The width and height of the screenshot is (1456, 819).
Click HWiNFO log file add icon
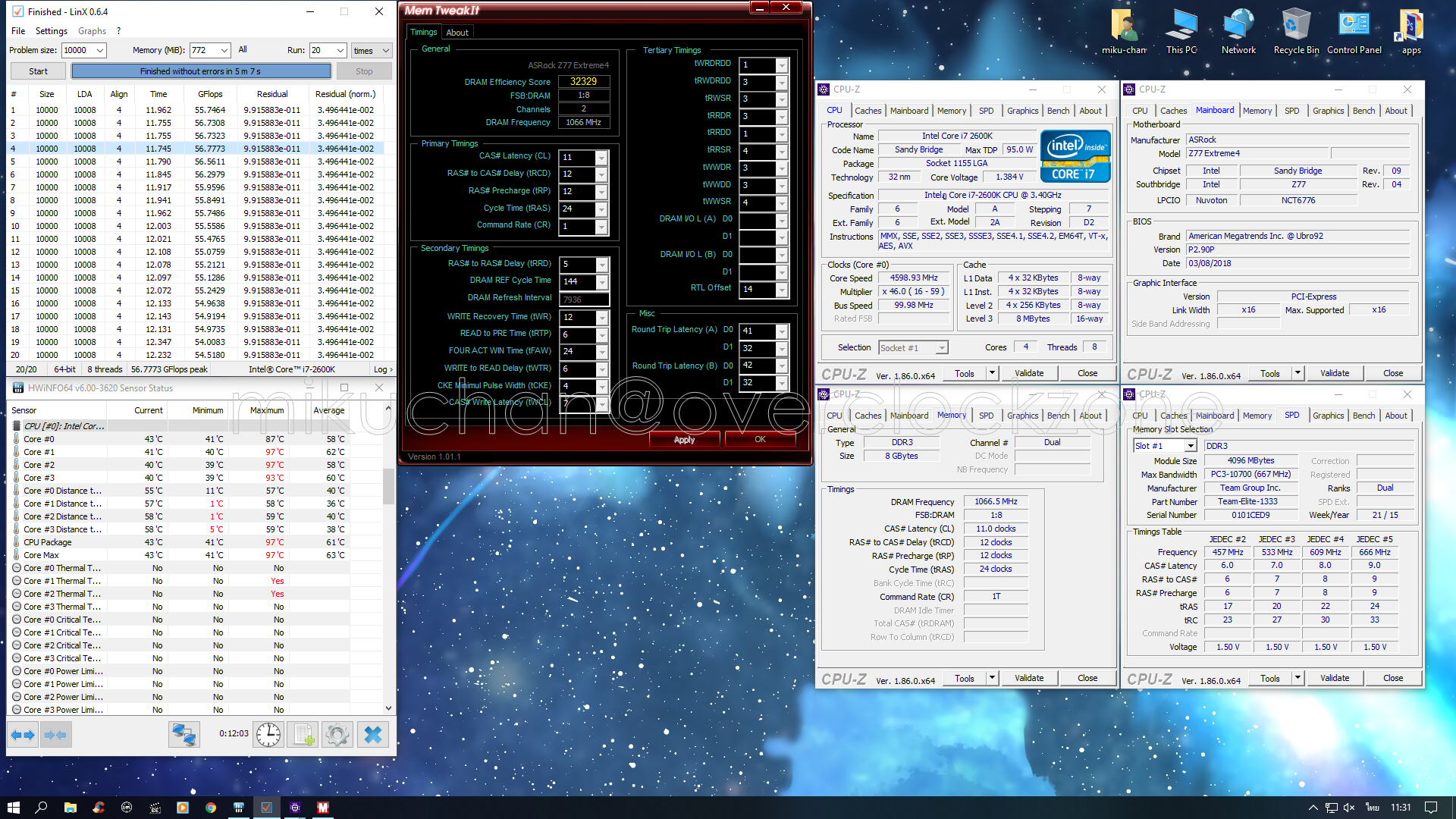[303, 734]
